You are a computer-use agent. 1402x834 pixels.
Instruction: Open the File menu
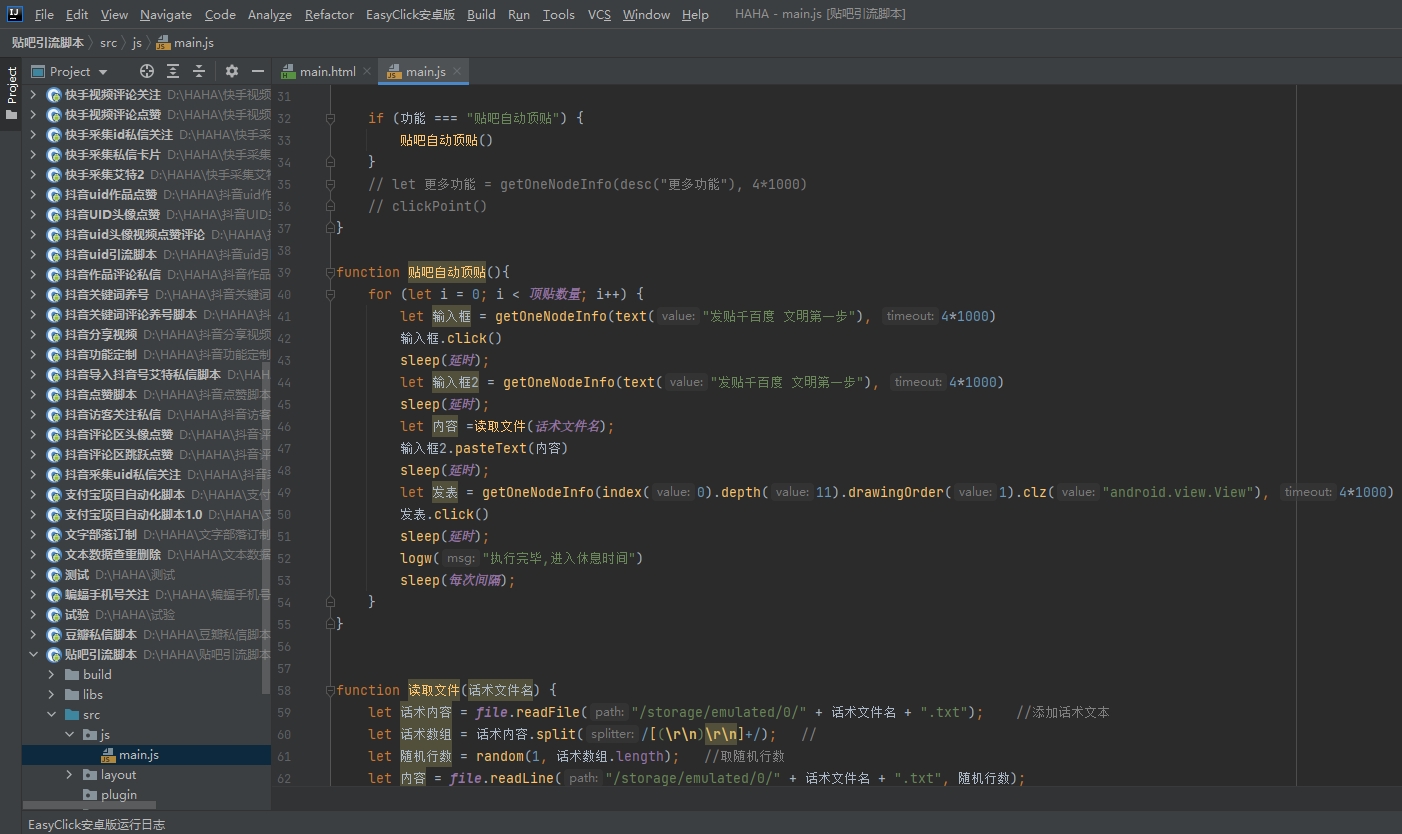[x=44, y=14]
